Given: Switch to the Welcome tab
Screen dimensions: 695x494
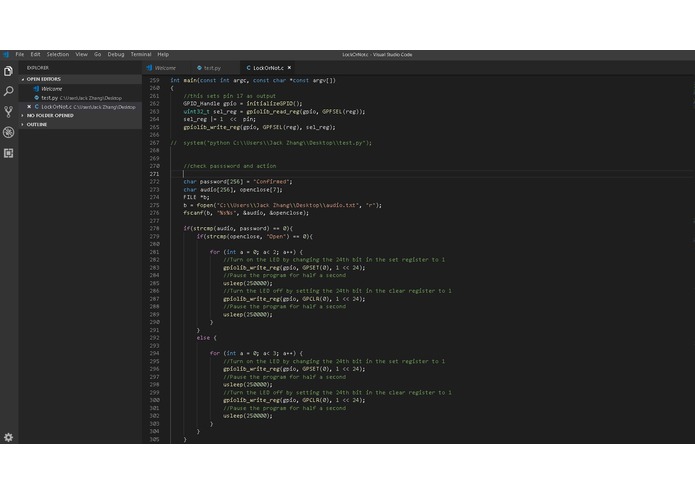Looking at the screenshot, I should click(x=166, y=68).
